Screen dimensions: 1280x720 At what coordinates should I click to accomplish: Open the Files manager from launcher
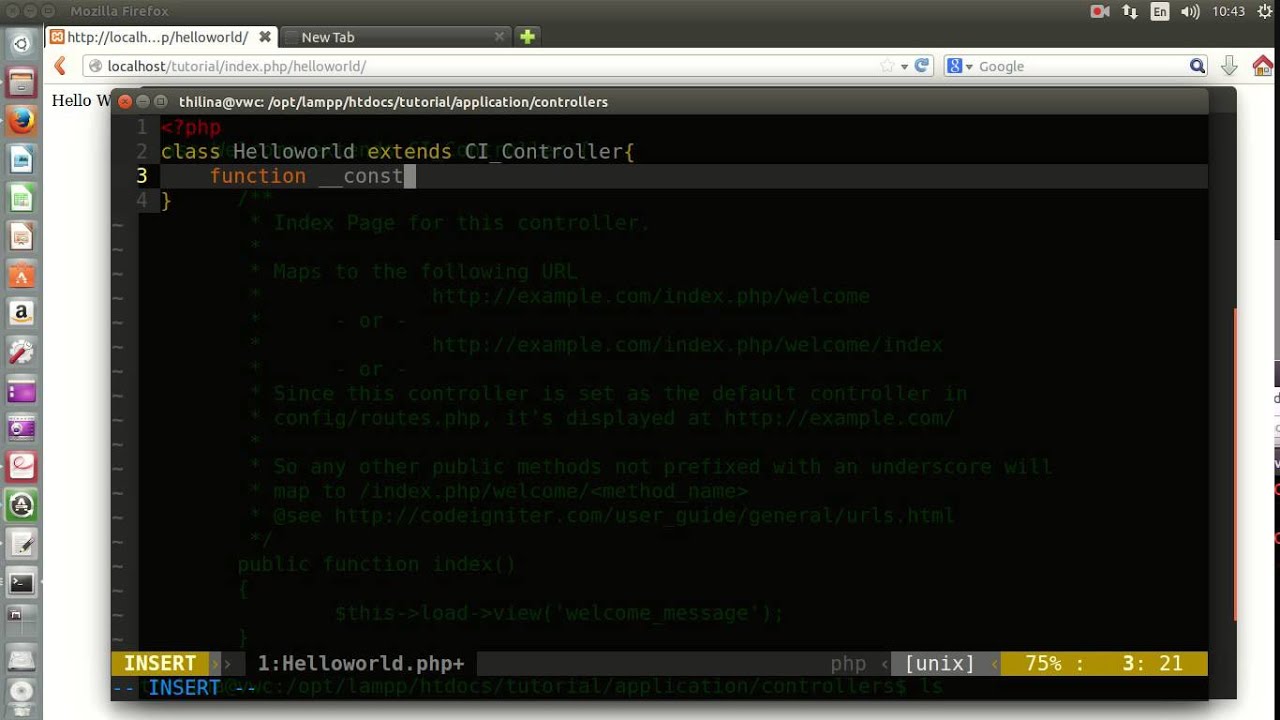[x=21, y=81]
